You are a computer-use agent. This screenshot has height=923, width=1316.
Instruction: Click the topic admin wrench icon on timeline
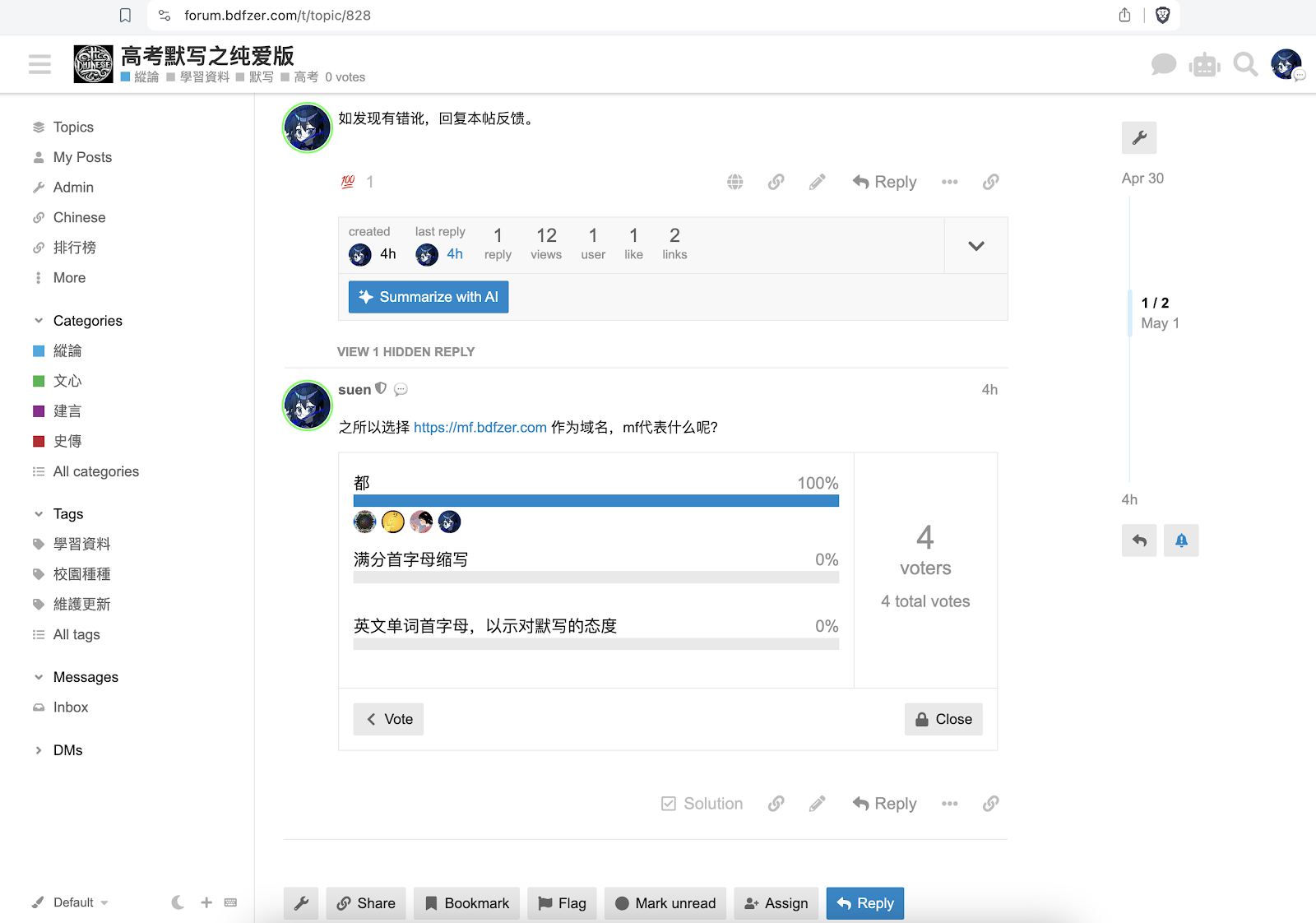[1138, 138]
